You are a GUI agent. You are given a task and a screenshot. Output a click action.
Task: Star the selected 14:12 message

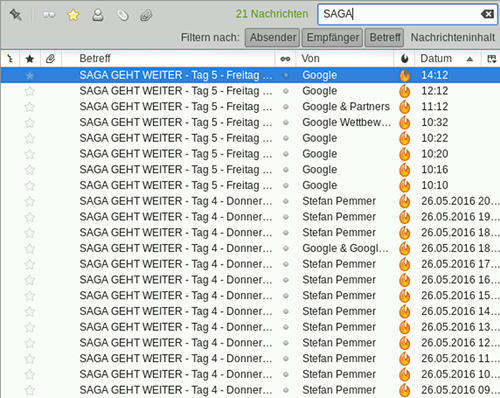tap(30, 76)
